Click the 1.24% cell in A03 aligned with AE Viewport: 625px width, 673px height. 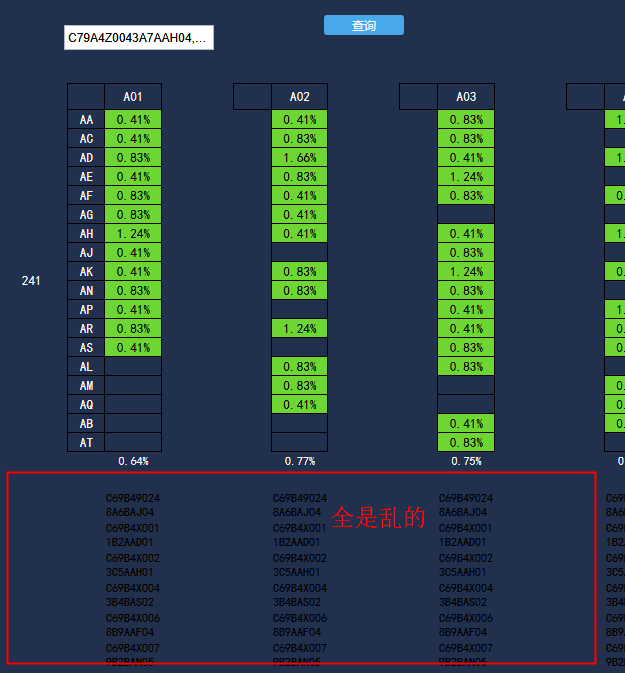pyautogui.click(x=466, y=176)
